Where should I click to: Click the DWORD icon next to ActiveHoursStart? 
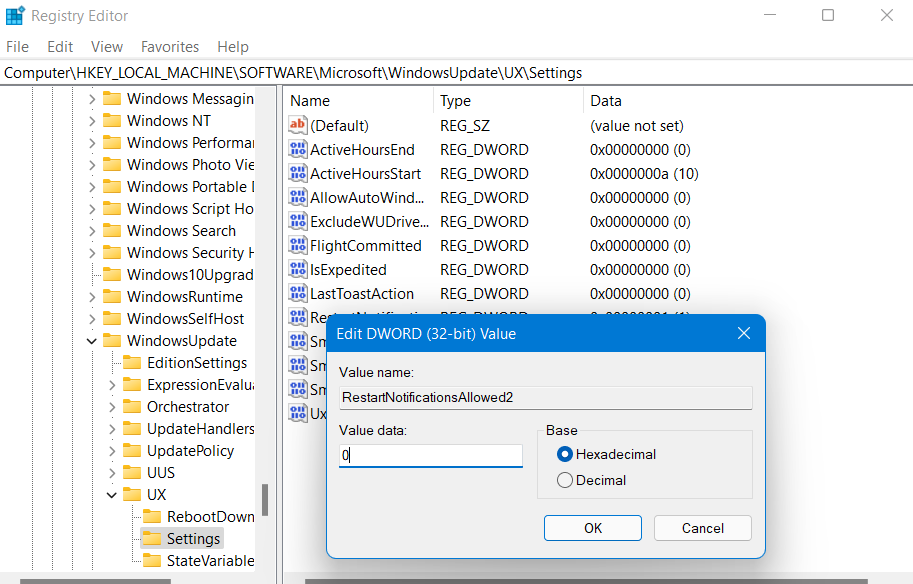[298, 174]
